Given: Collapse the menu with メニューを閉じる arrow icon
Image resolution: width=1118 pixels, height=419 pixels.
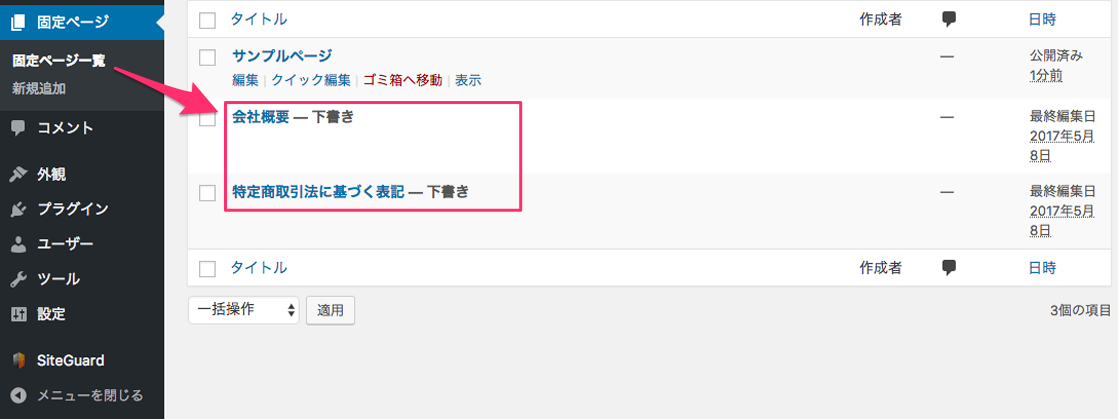Looking at the screenshot, I should point(19,395).
